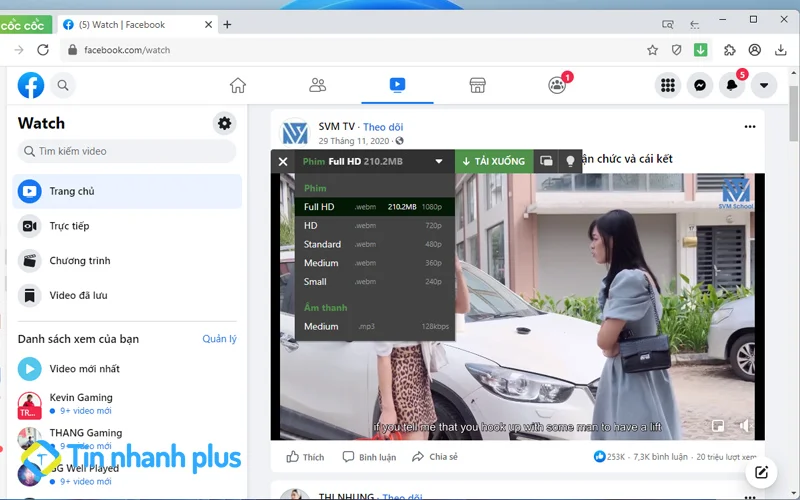Click the SVM TV profile avatar
Viewport: 800px width, 500px height.
click(295, 133)
